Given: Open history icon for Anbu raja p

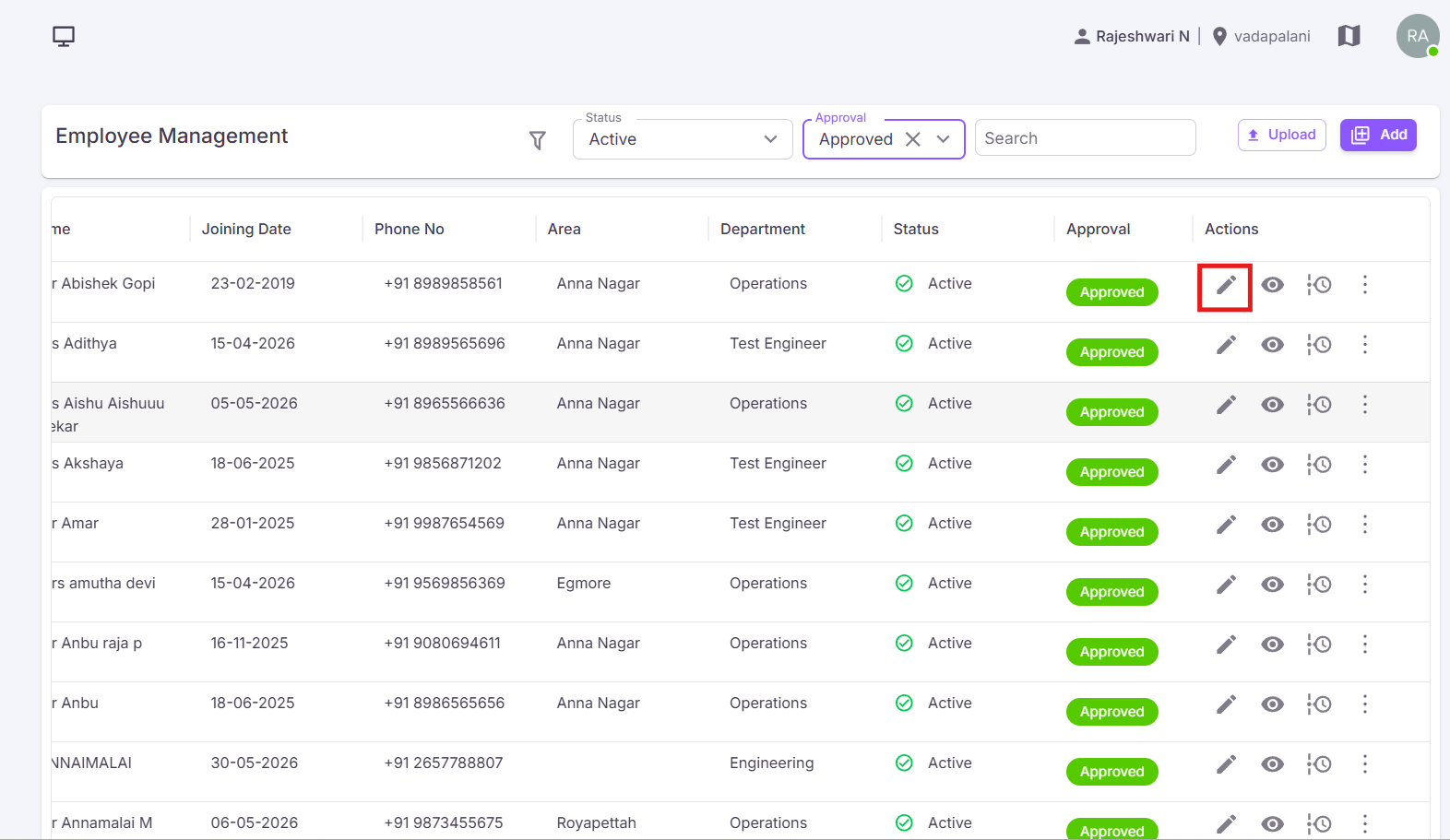Looking at the screenshot, I should click(1319, 645).
